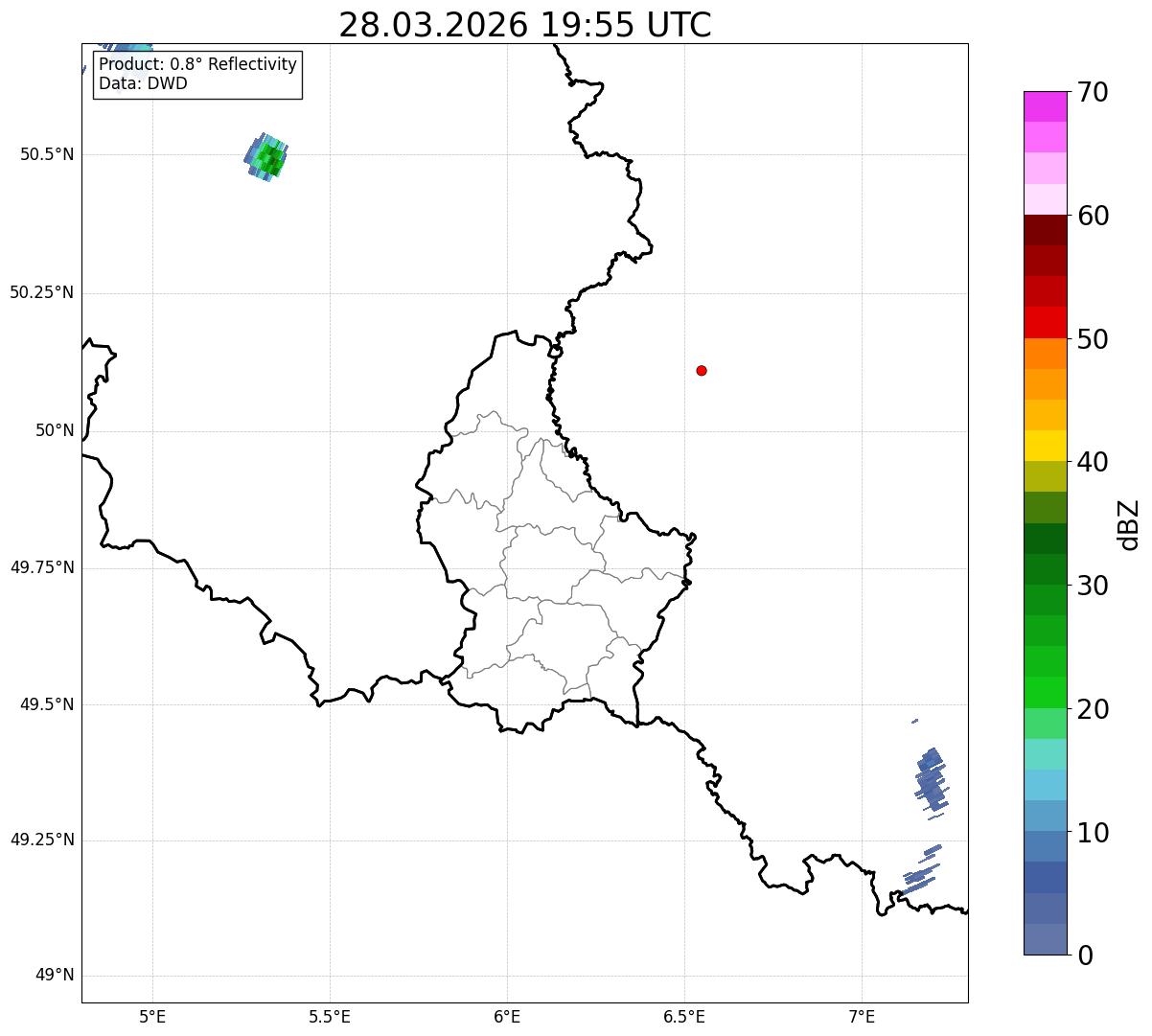The height and width of the screenshot is (1036, 1152).
Task: Click the olive green swatch below 40 dBZ
Action: pos(1045,476)
